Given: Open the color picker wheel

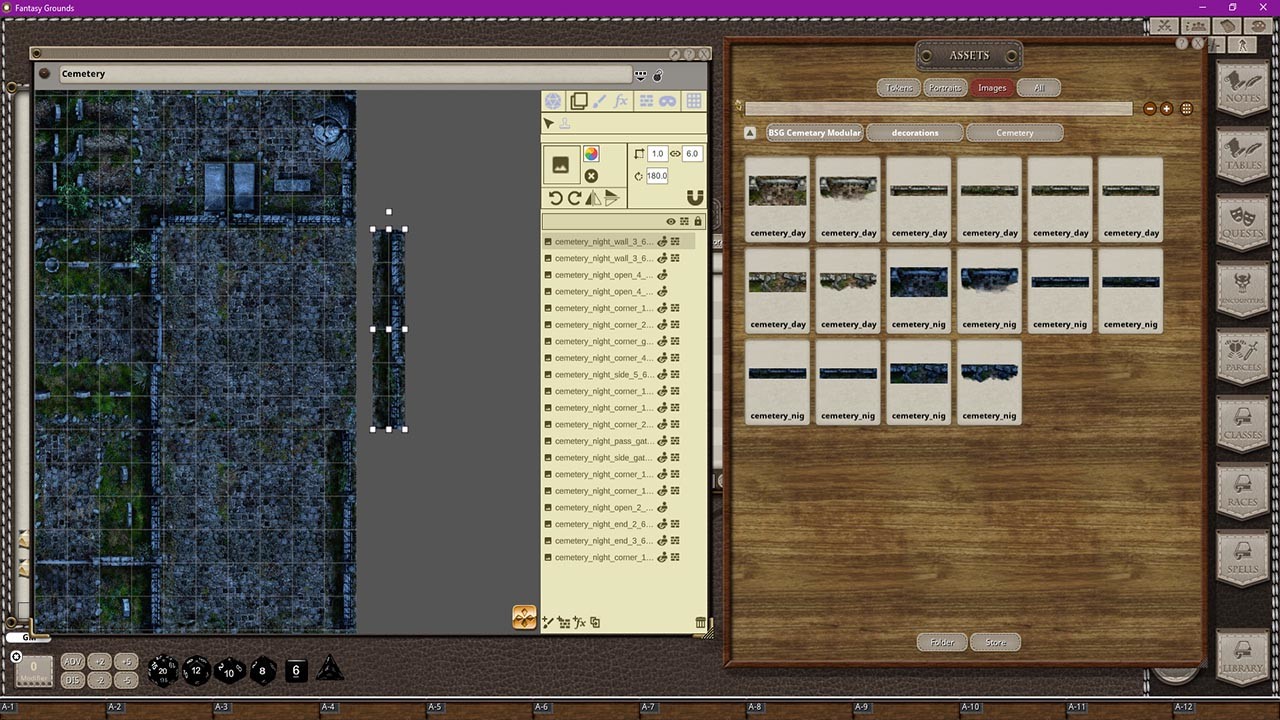Looking at the screenshot, I should click(592, 155).
